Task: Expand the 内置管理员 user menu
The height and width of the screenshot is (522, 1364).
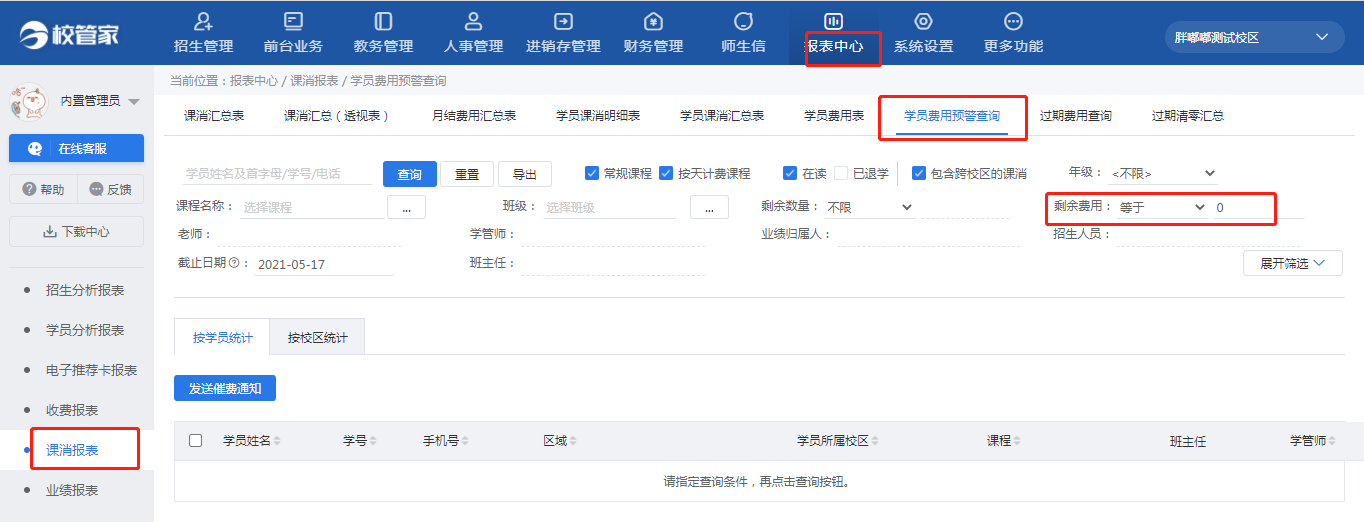Action: click(134, 101)
